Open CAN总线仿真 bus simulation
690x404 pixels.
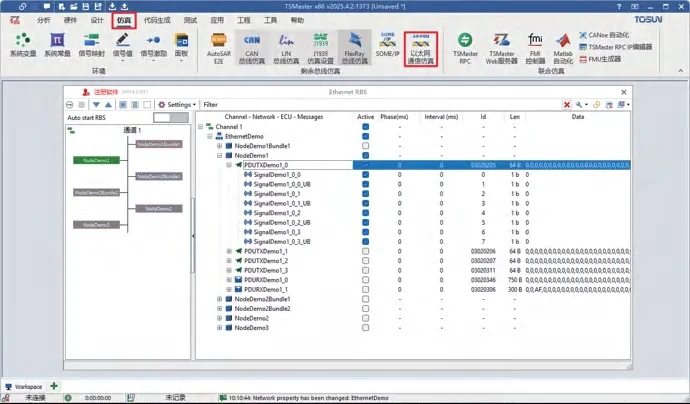[252, 48]
